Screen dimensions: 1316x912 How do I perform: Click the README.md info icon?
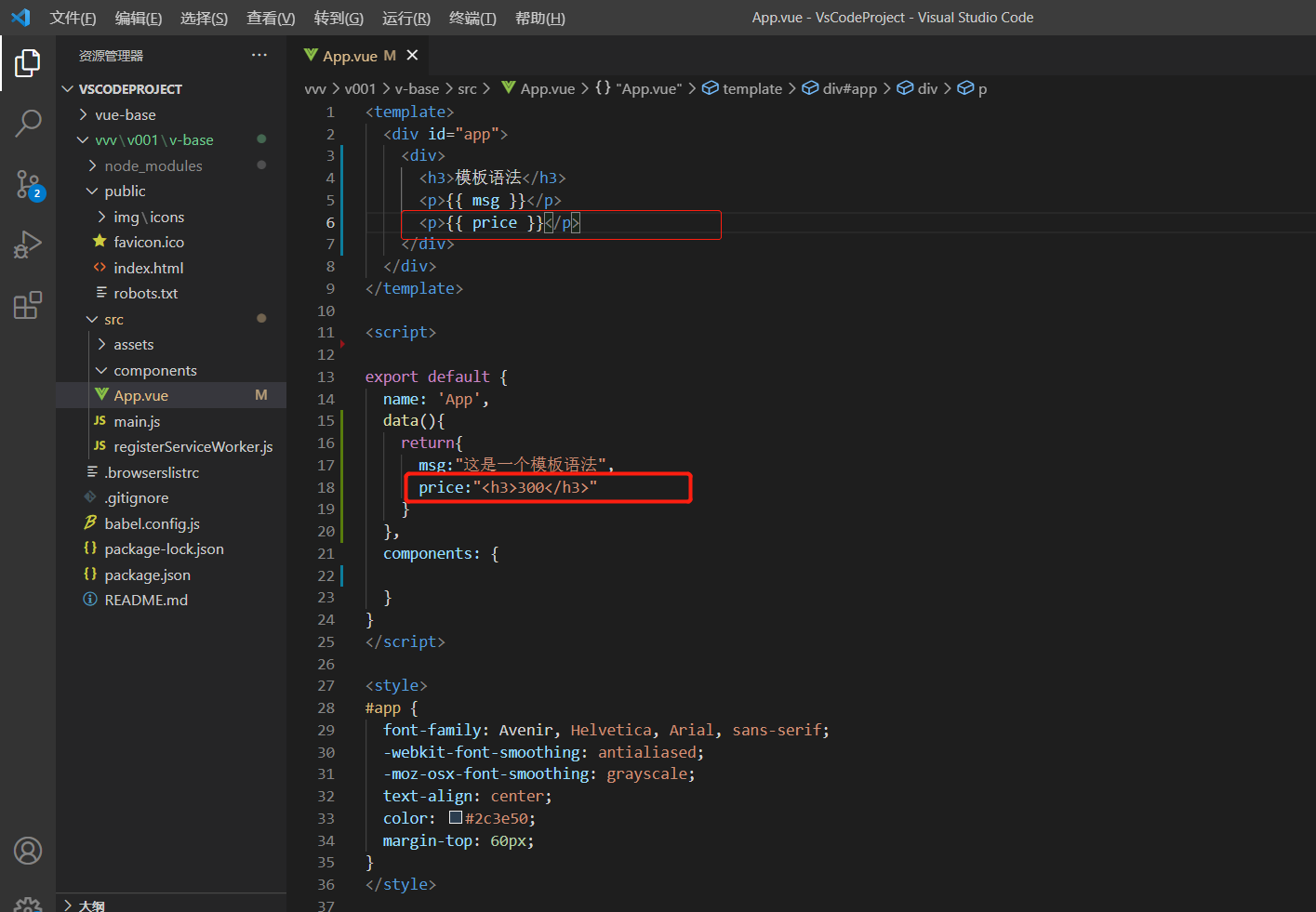tap(90, 600)
